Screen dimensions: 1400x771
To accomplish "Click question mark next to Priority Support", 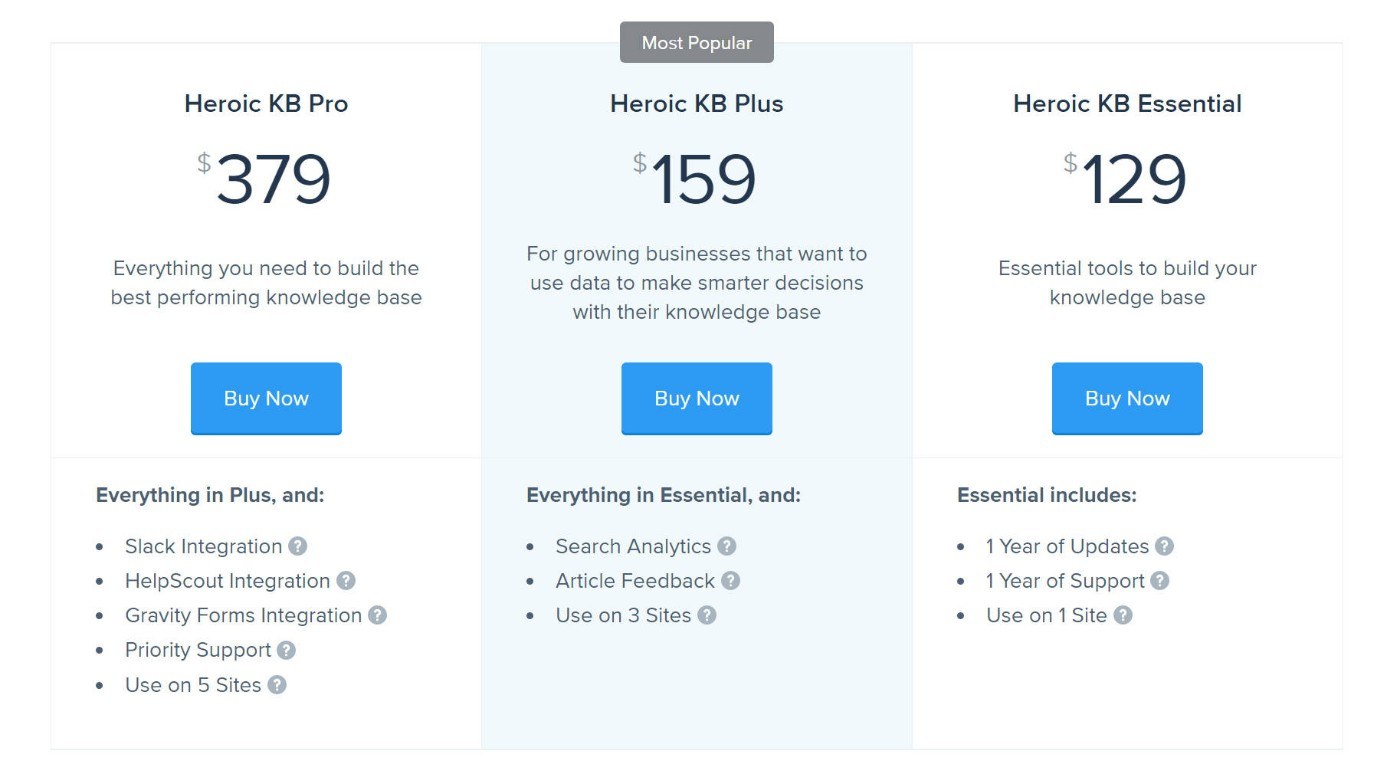I will point(286,650).
